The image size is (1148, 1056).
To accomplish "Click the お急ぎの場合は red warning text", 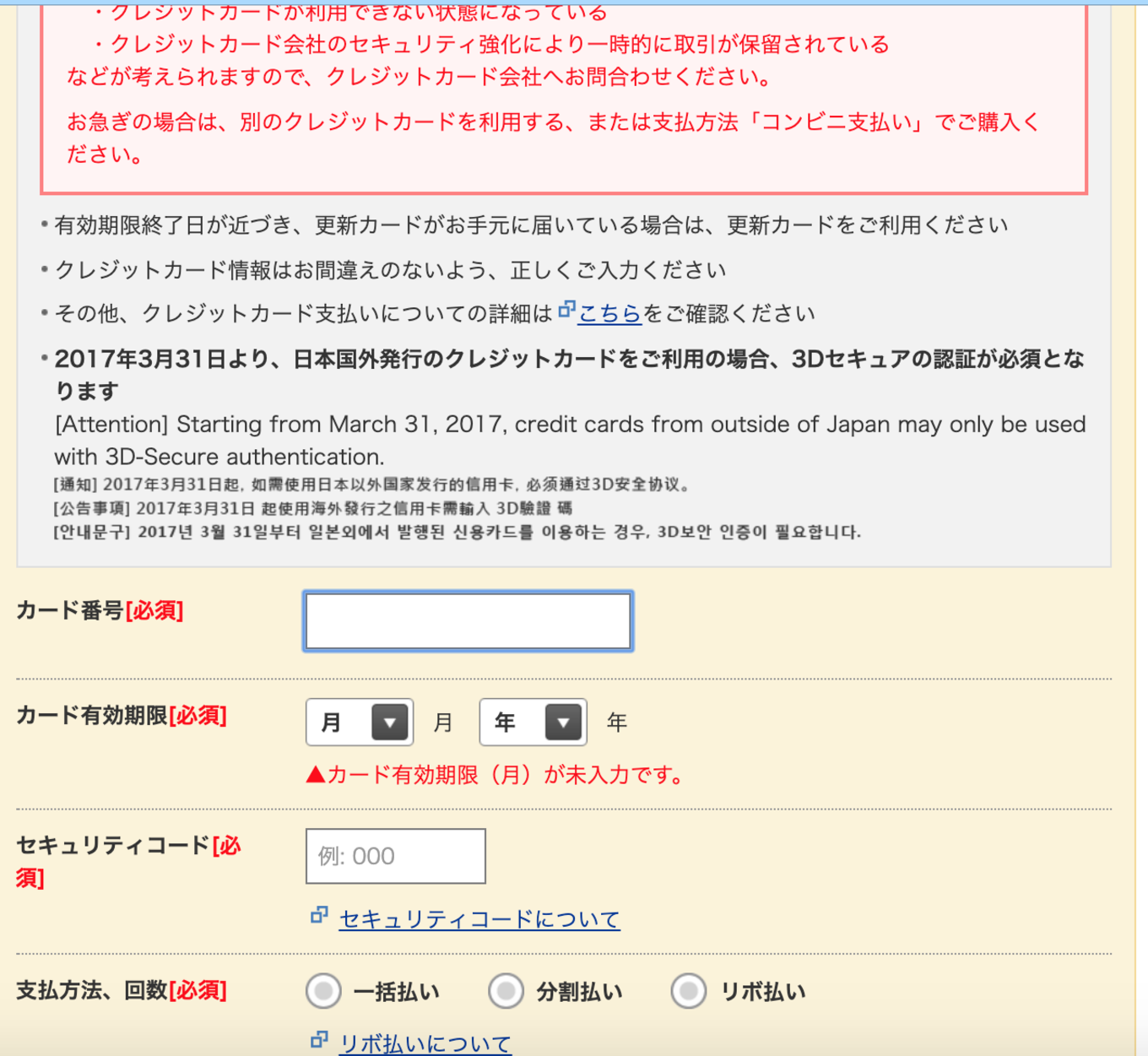I will pyautogui.click(x=554, y=138).
